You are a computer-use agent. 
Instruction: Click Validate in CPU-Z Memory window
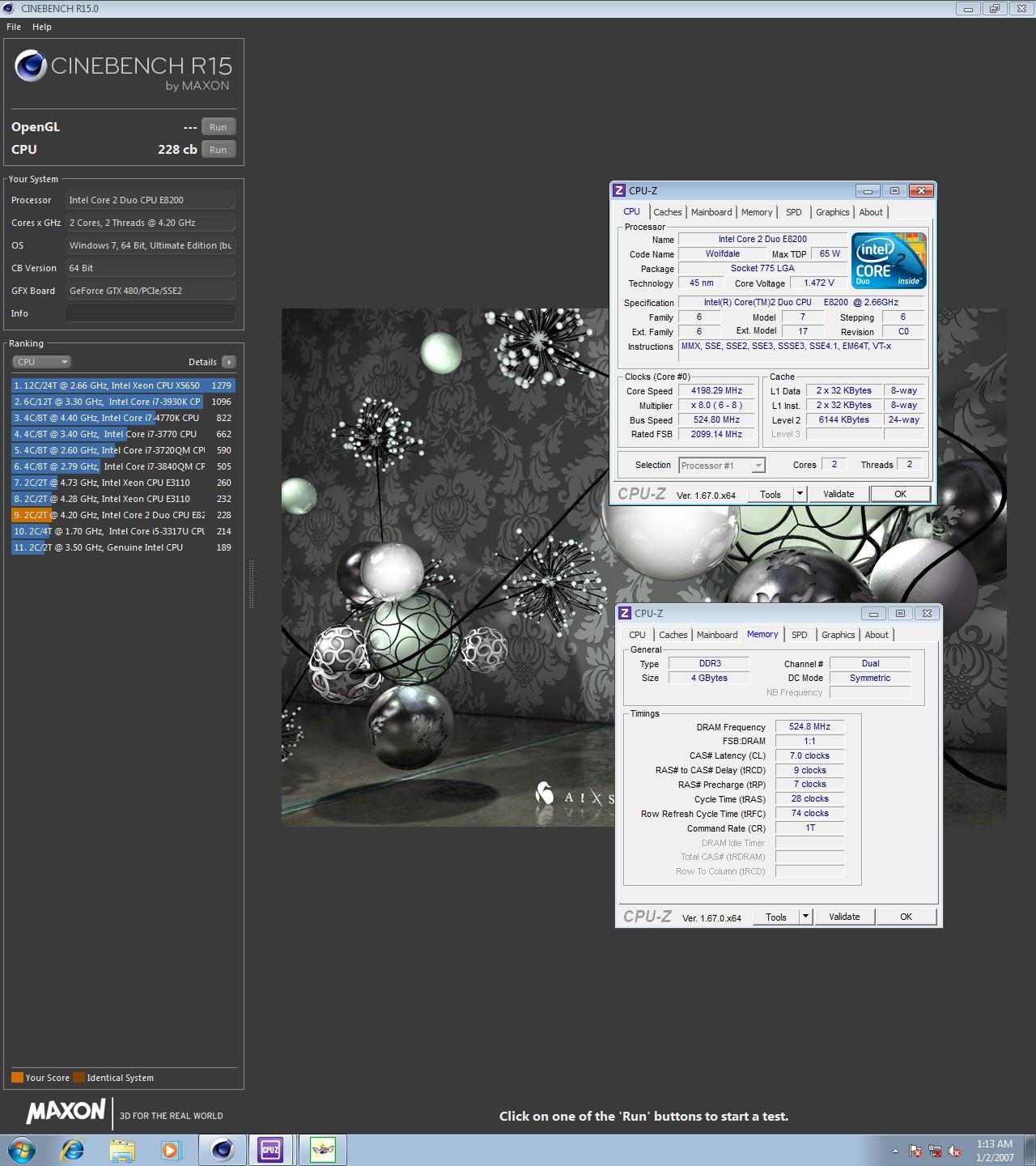[x=844, y=917]
